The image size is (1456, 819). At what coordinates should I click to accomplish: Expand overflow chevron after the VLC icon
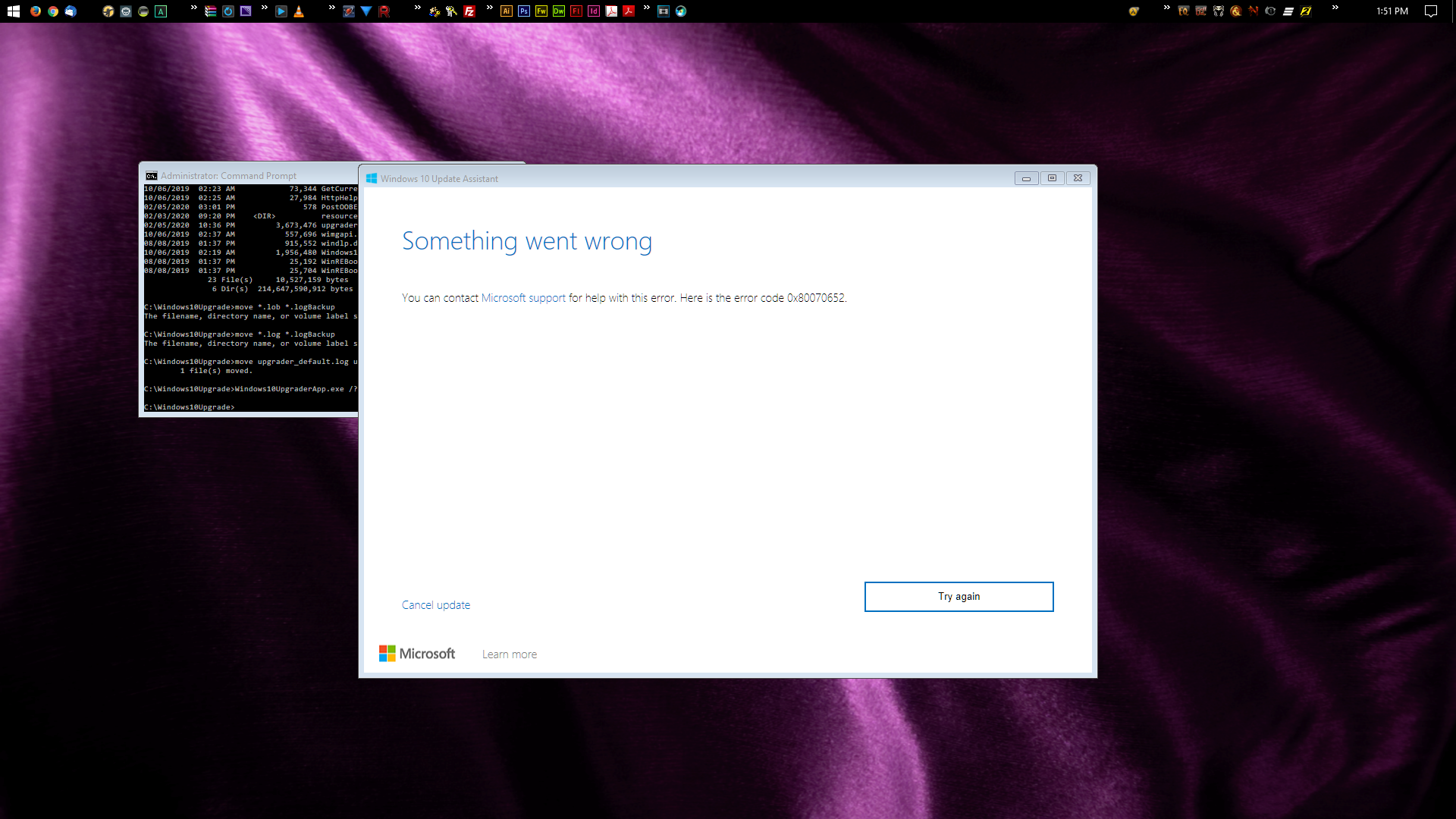[331, 8]
